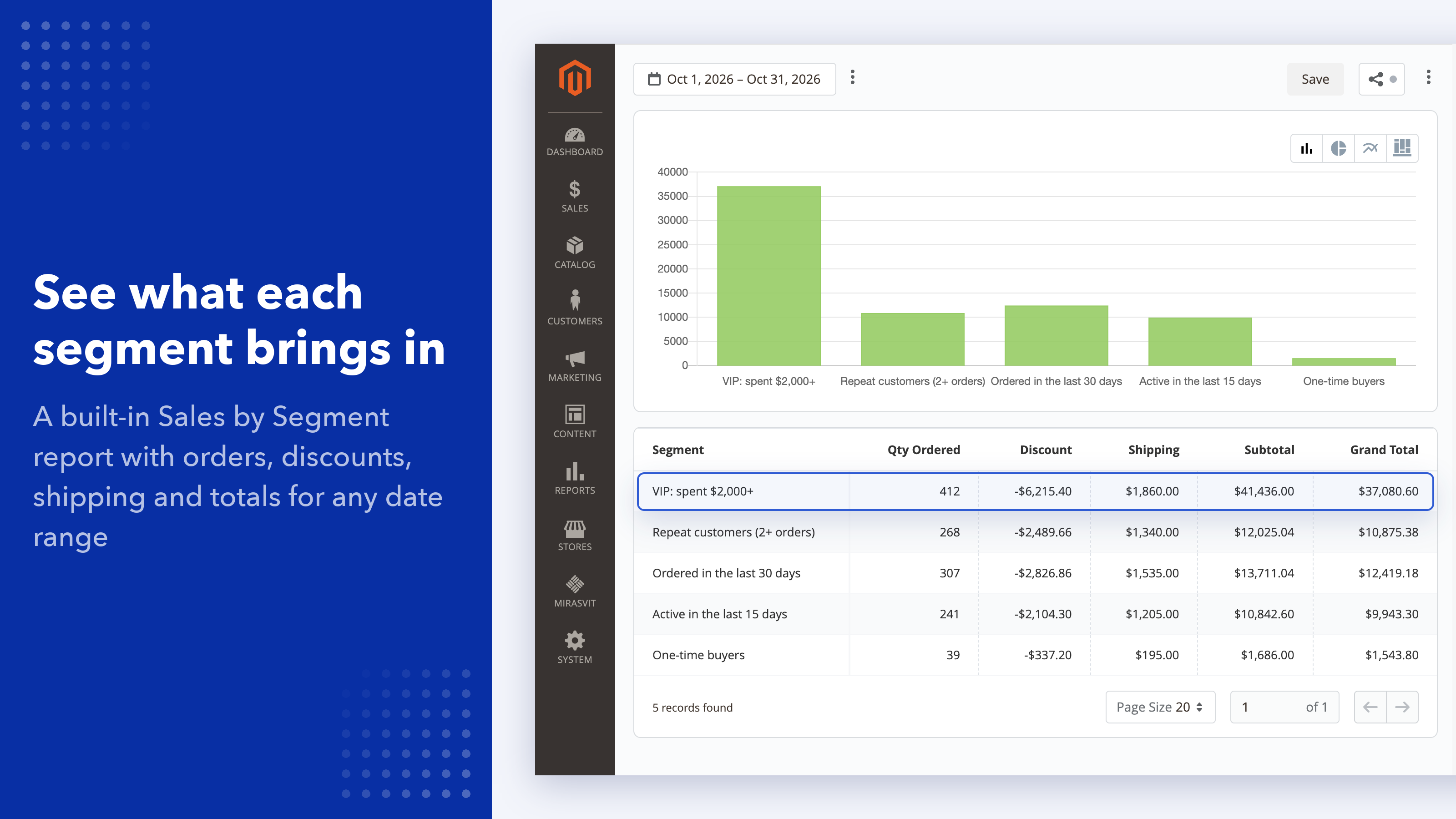
Task: Switch chart to stacked column view
Action: coord(1402,149)
